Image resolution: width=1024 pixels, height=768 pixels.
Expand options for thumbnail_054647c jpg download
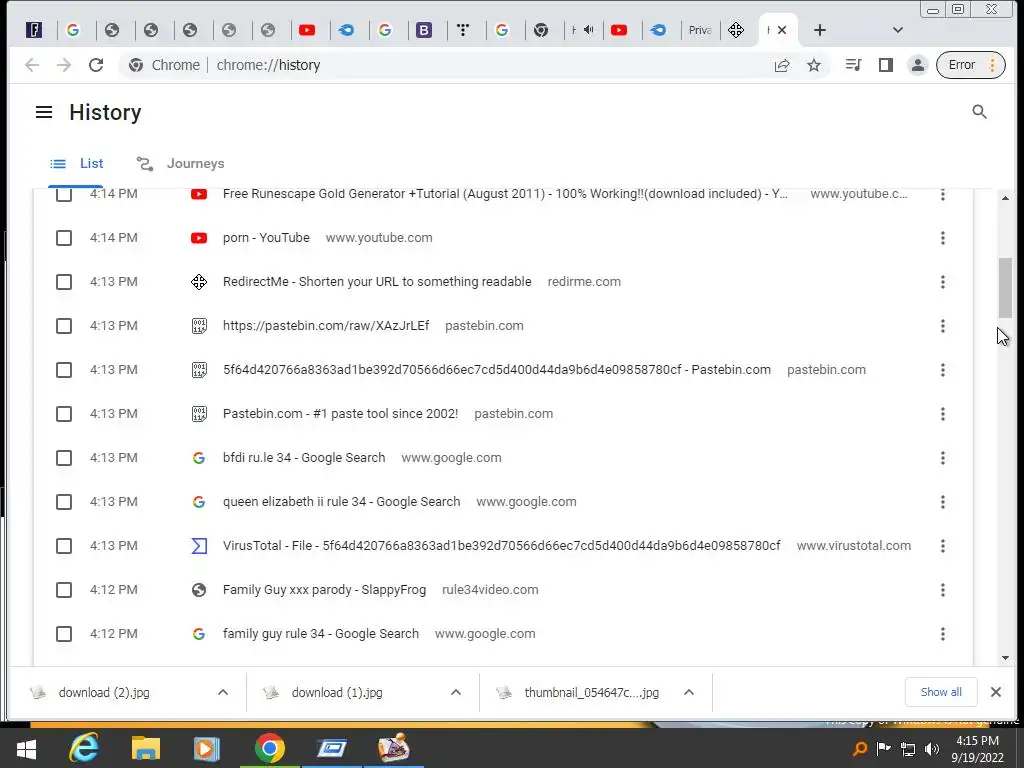[688, 692]
